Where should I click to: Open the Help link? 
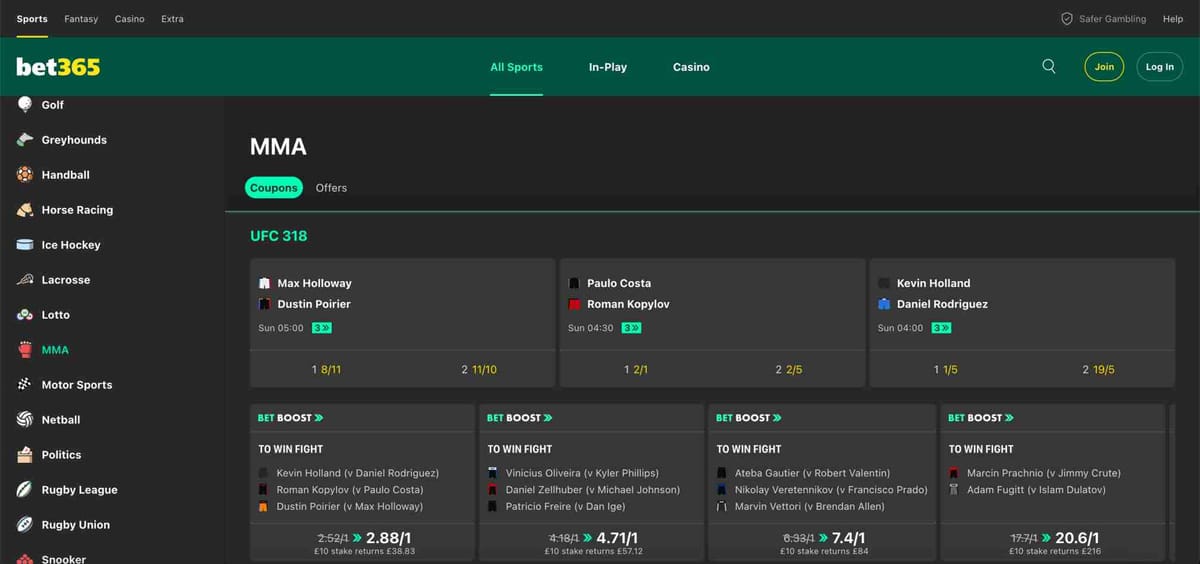[x=1173, y=19]
